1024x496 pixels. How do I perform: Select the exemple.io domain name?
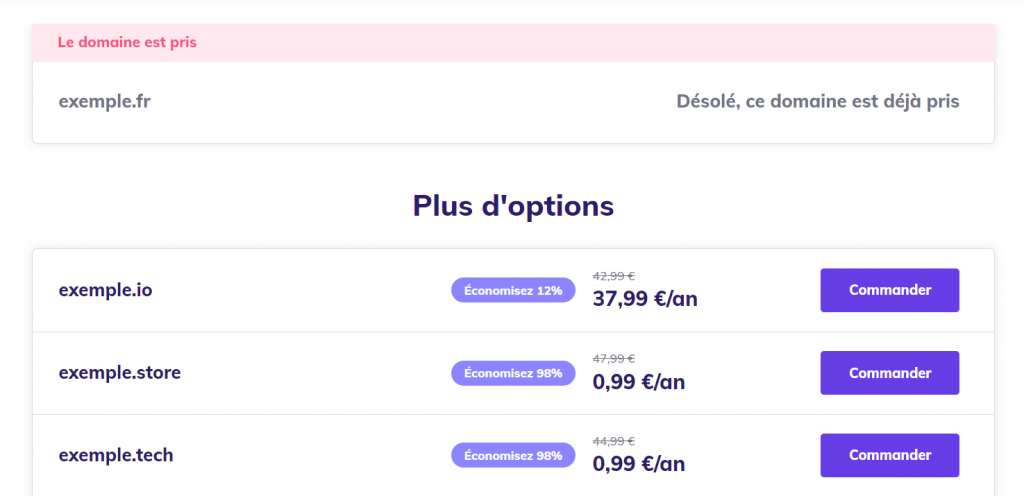(105, 290)
